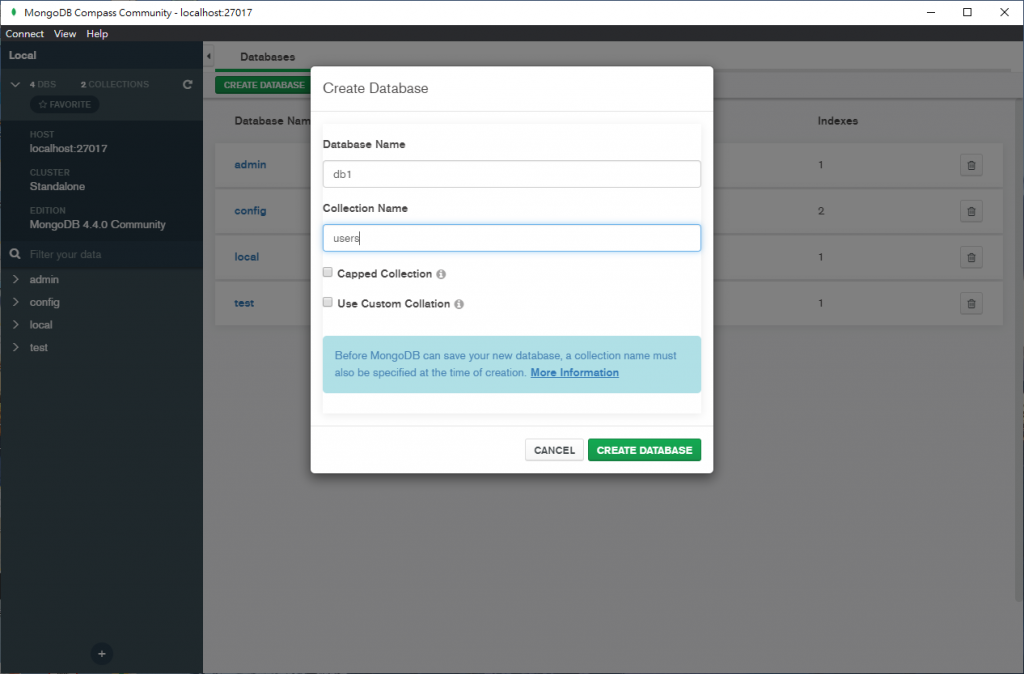Minimize the MongoDB Compass window

[x=931, y=12]
